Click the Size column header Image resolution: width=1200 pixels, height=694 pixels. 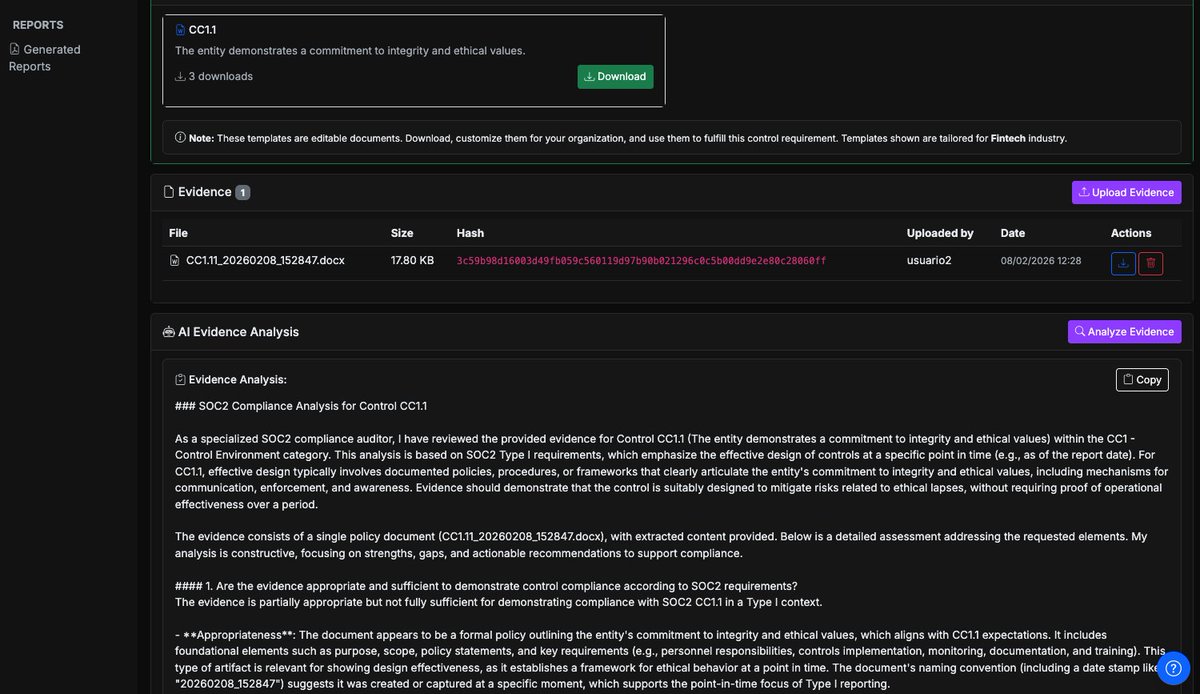point(402,233)
